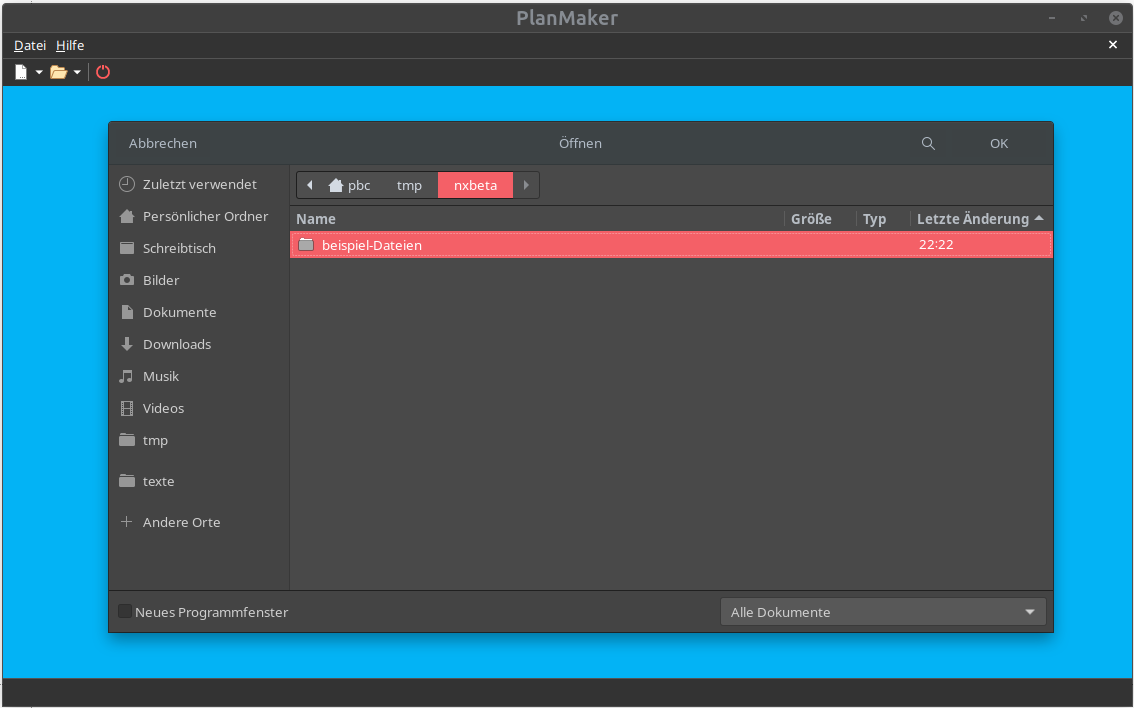
Task: Open Schreibtisch location in sidebar
Action: [x=199, y=248]
